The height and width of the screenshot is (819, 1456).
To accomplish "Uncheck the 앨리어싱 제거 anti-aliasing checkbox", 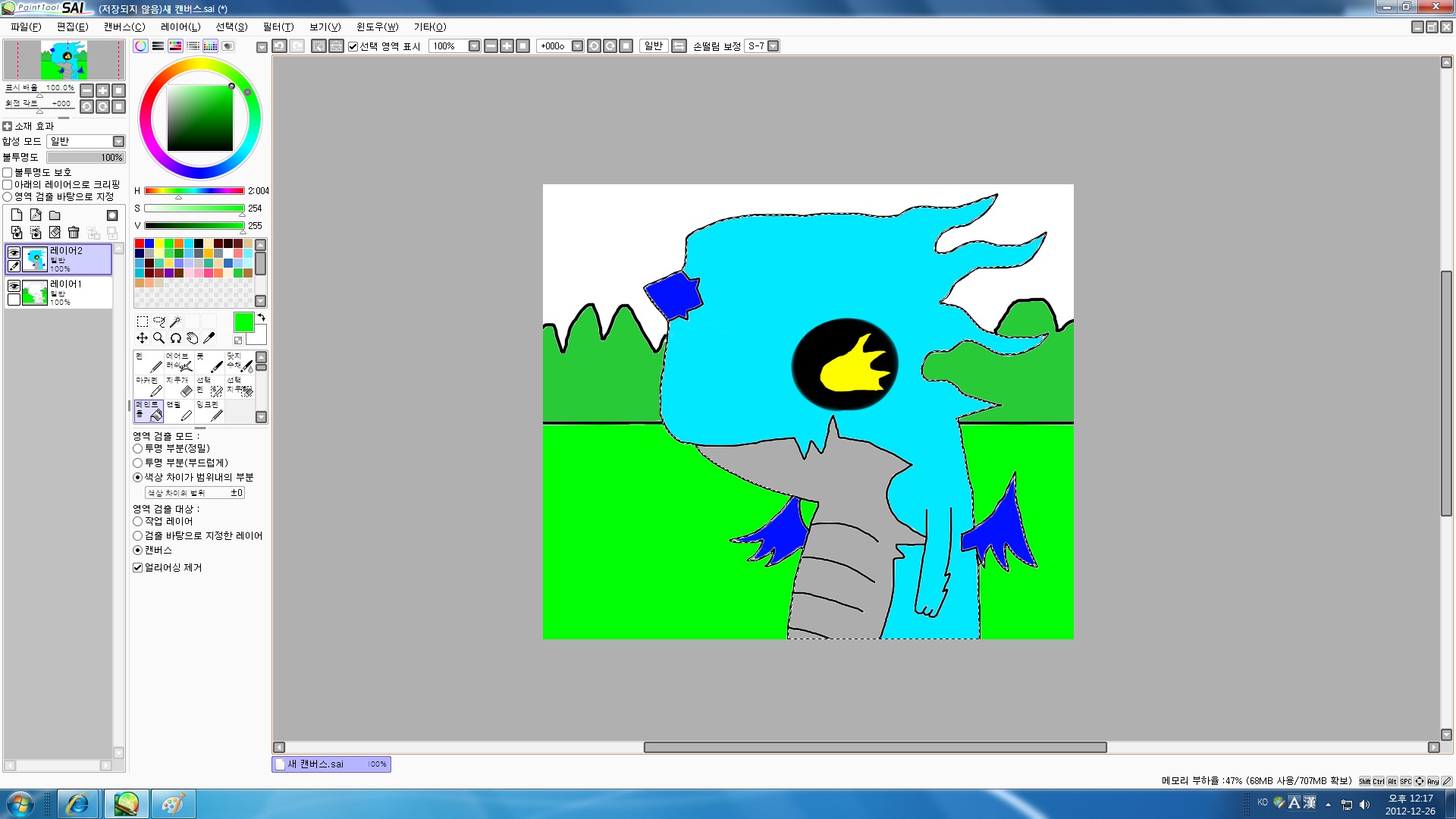I will click(138, 567).
